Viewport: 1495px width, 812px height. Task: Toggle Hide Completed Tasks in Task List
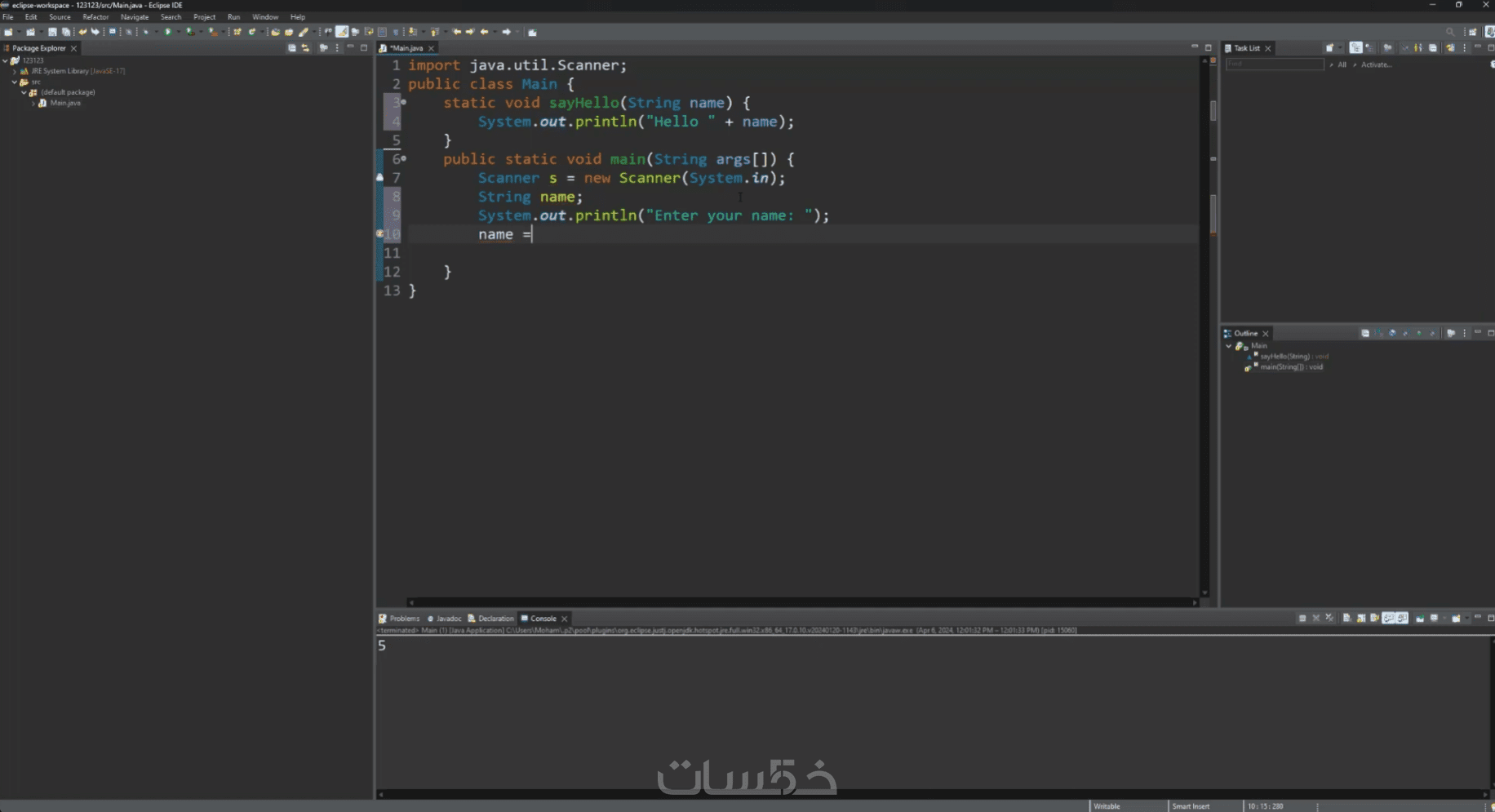click(1404, 48)
